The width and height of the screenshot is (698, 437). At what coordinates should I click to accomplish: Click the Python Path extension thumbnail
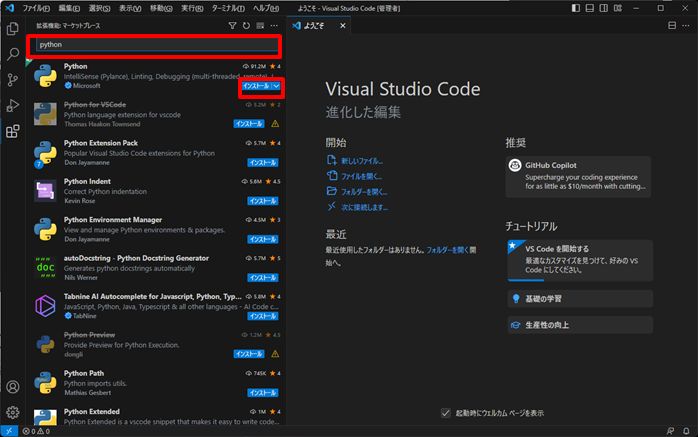[x=45, y=383]
